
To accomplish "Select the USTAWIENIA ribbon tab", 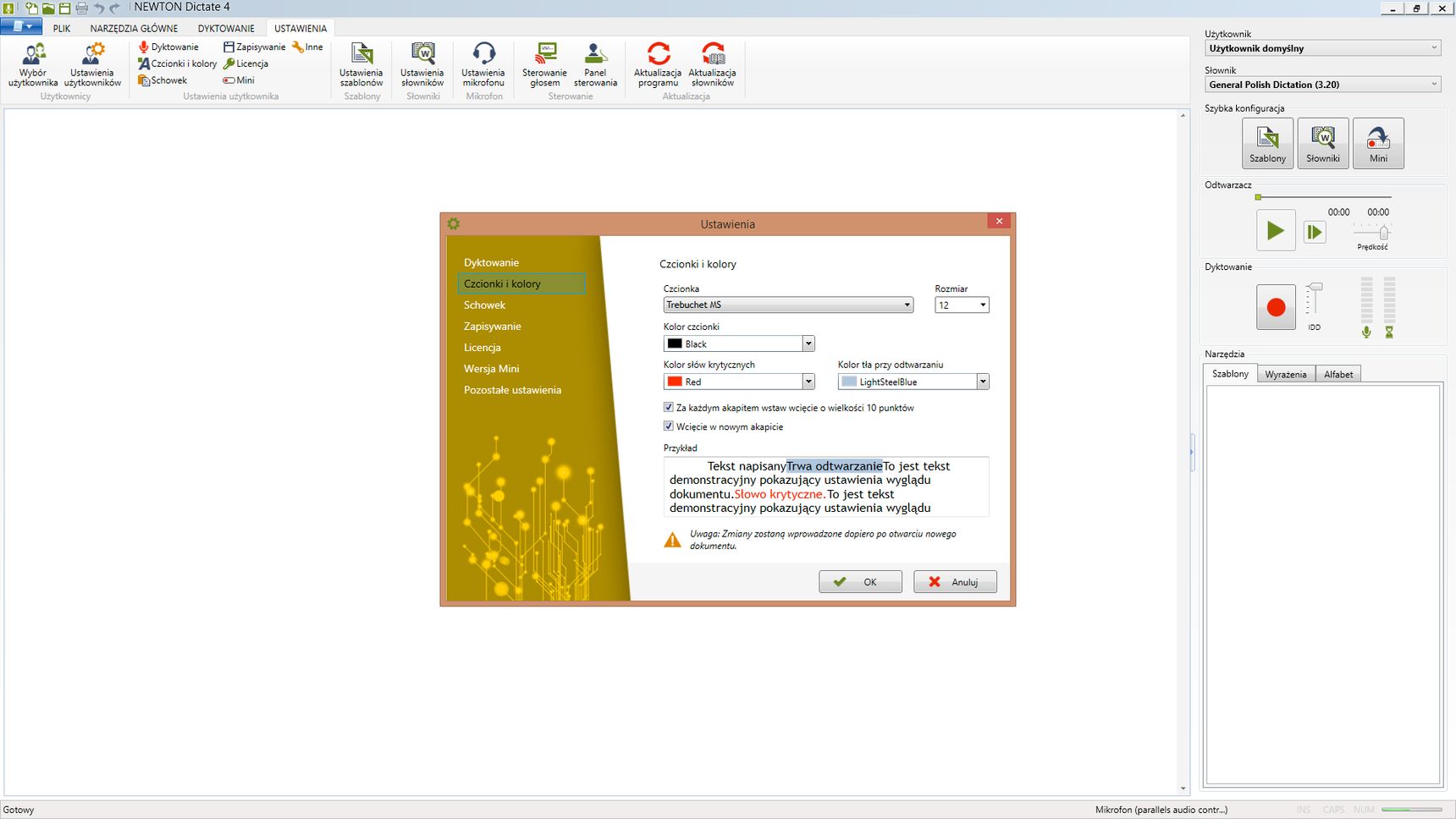I will point(301,29).
